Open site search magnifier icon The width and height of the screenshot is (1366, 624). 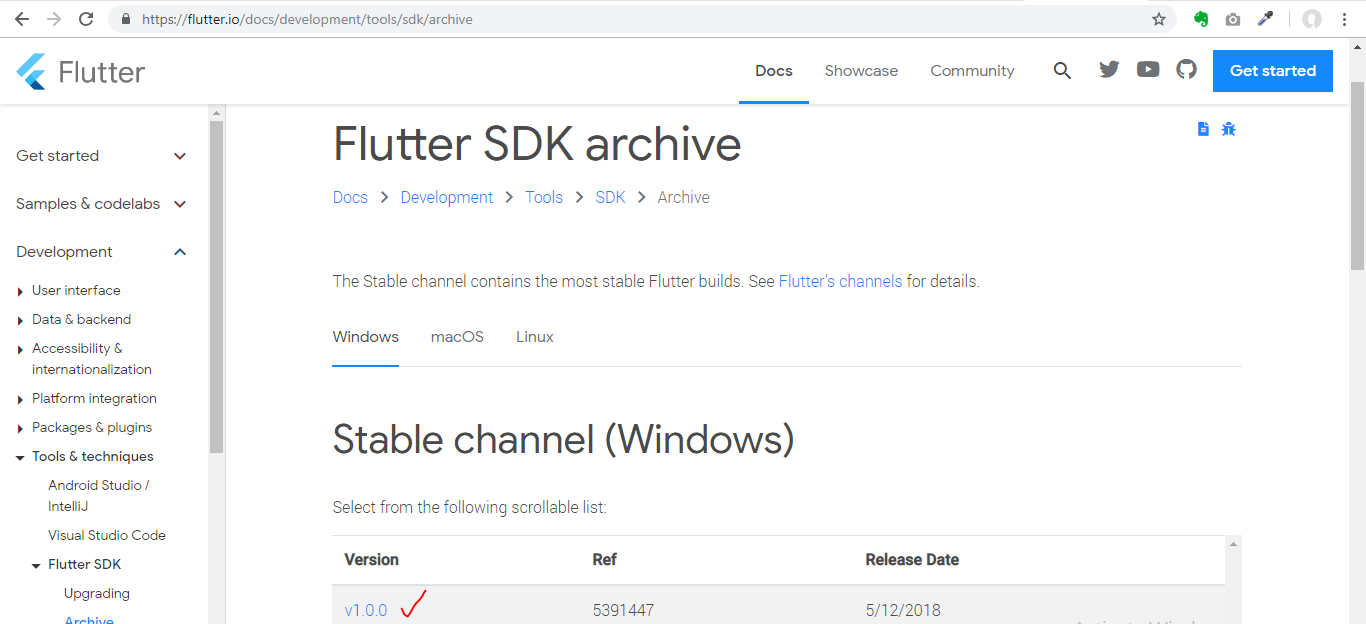click(1062, 71)
